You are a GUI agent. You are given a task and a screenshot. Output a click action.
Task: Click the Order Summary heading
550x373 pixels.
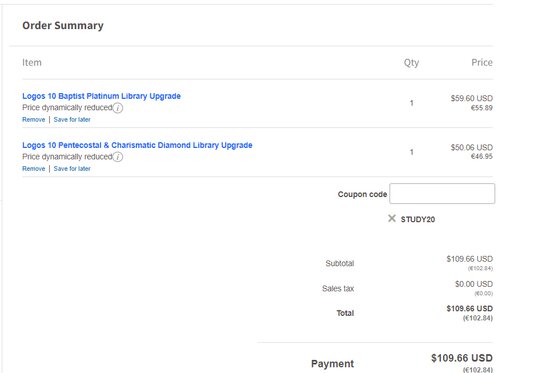(x=63, y=25)
